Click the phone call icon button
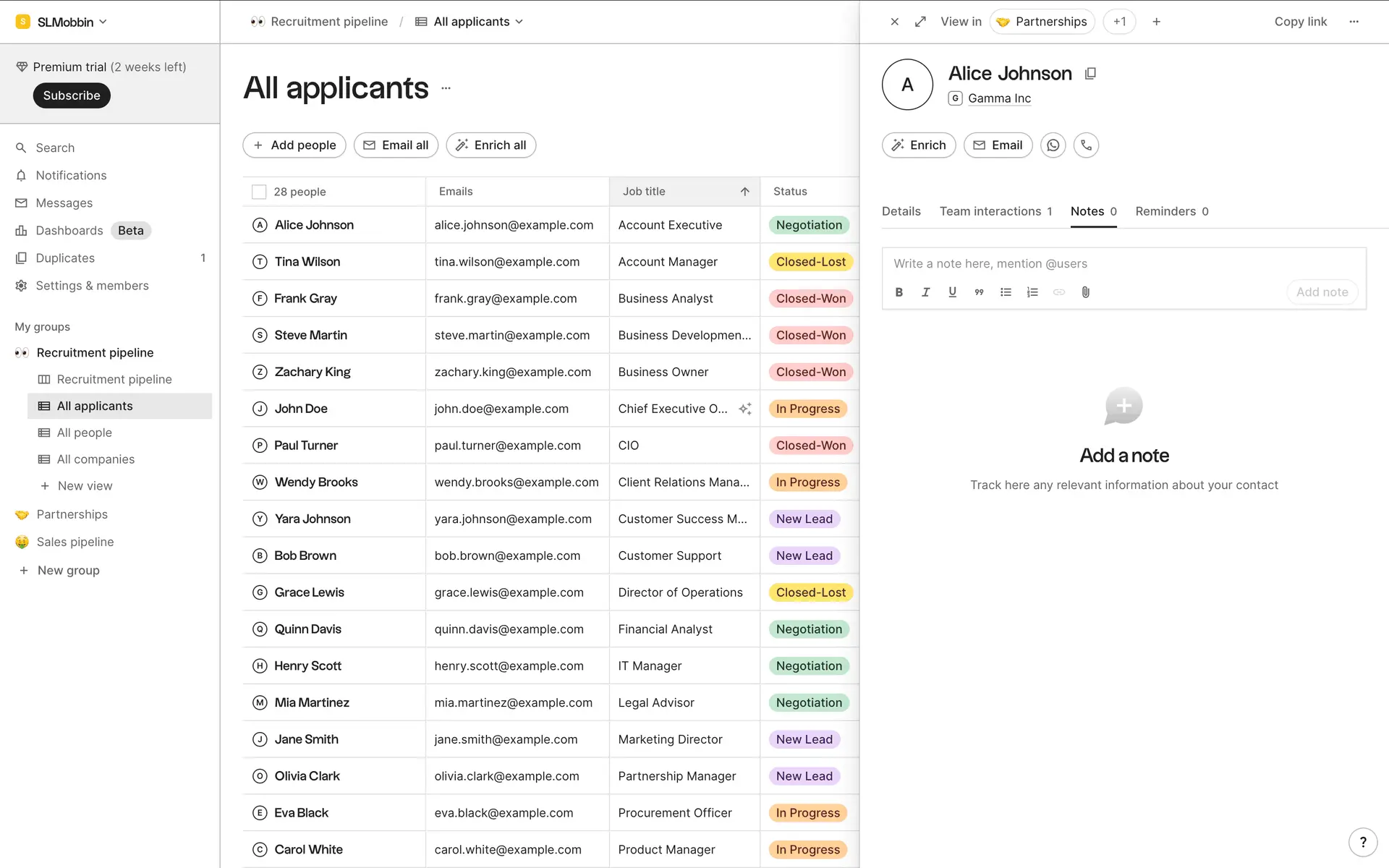Image resolution: width=1389 pixels, height=868 pixels. tap(1086, 145)
